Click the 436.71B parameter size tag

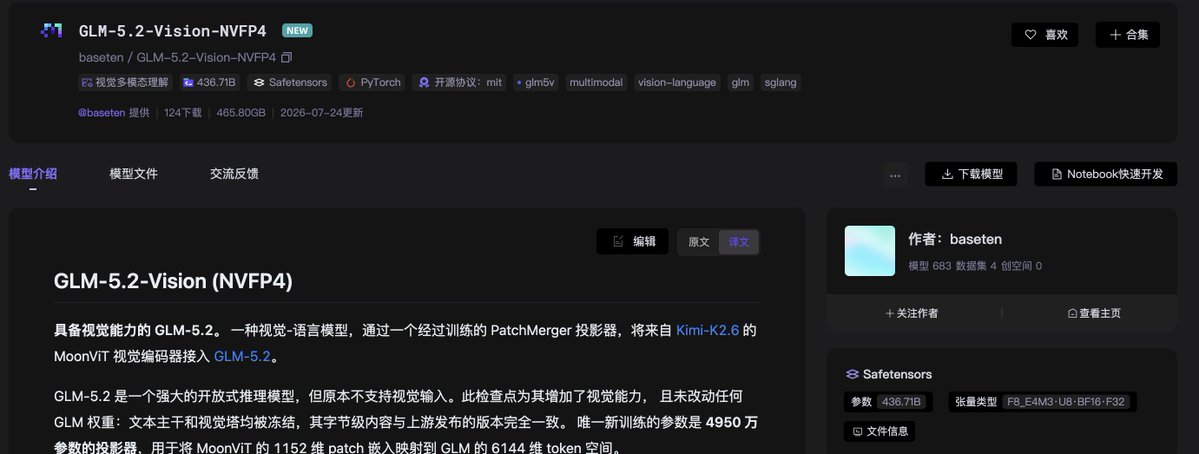[x=209, y=83]
